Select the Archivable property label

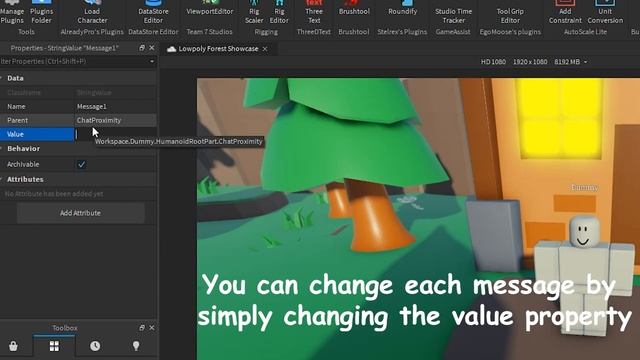point(23,164)
